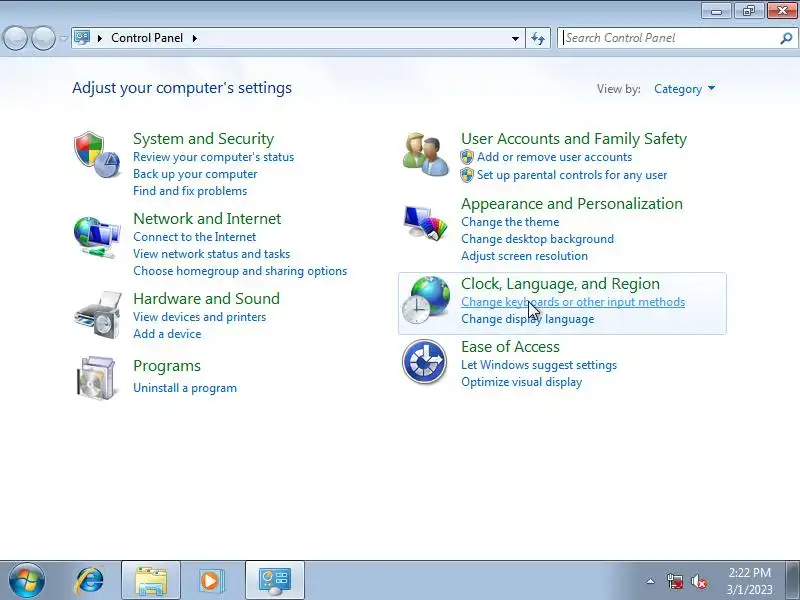Open View network status and tasks
The image size is (800, 600).
211,254
